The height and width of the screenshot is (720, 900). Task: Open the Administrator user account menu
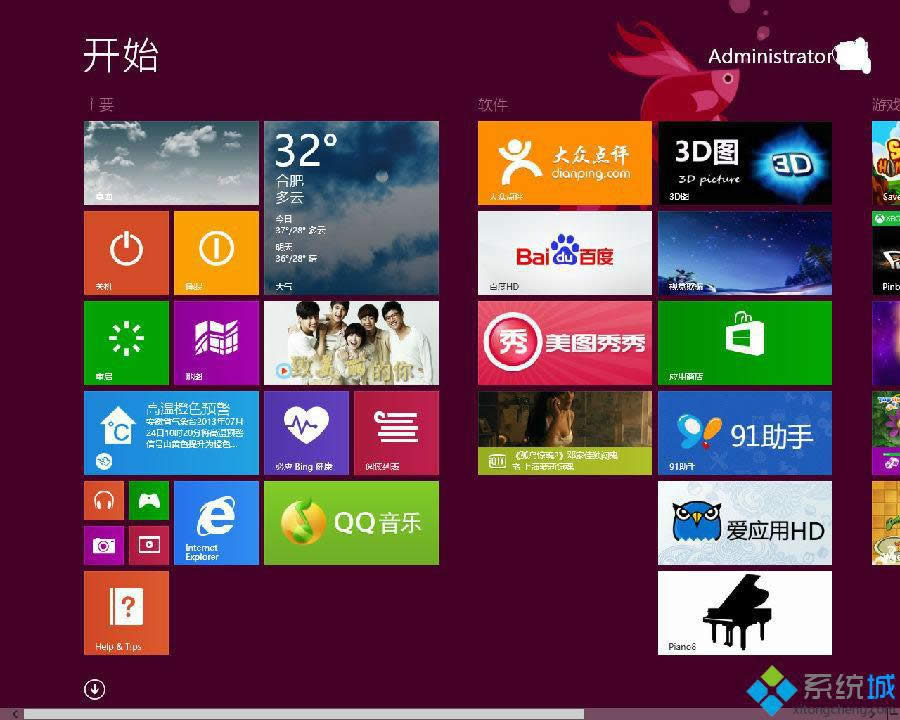point(770,57)
